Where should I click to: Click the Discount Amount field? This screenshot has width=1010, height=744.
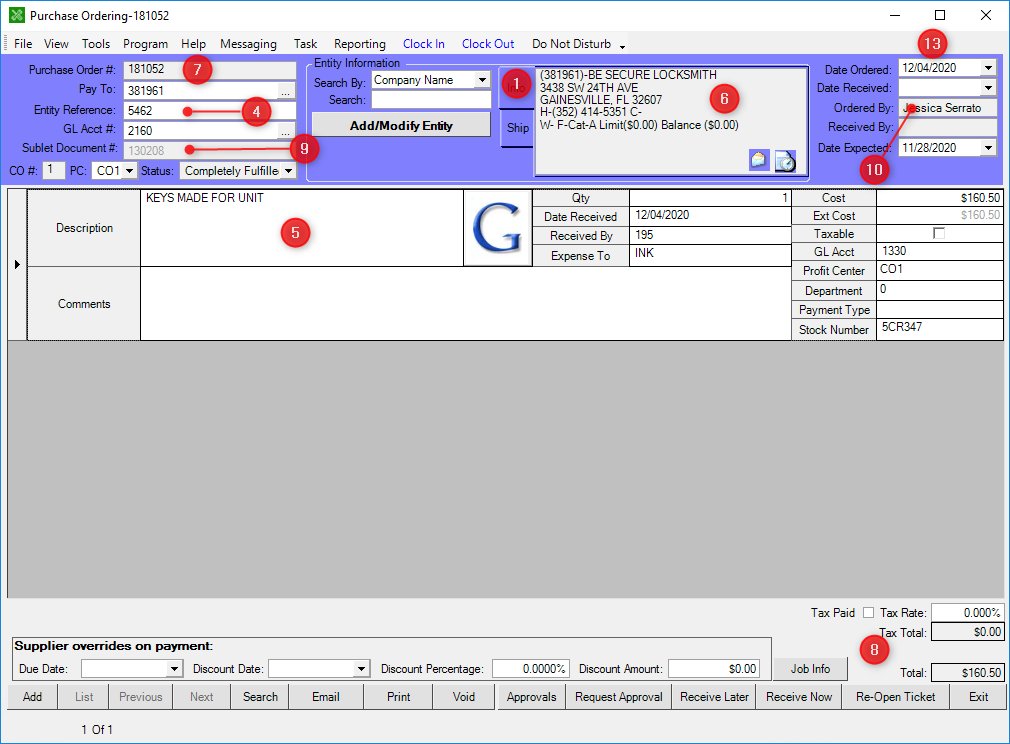click(714, 669)
